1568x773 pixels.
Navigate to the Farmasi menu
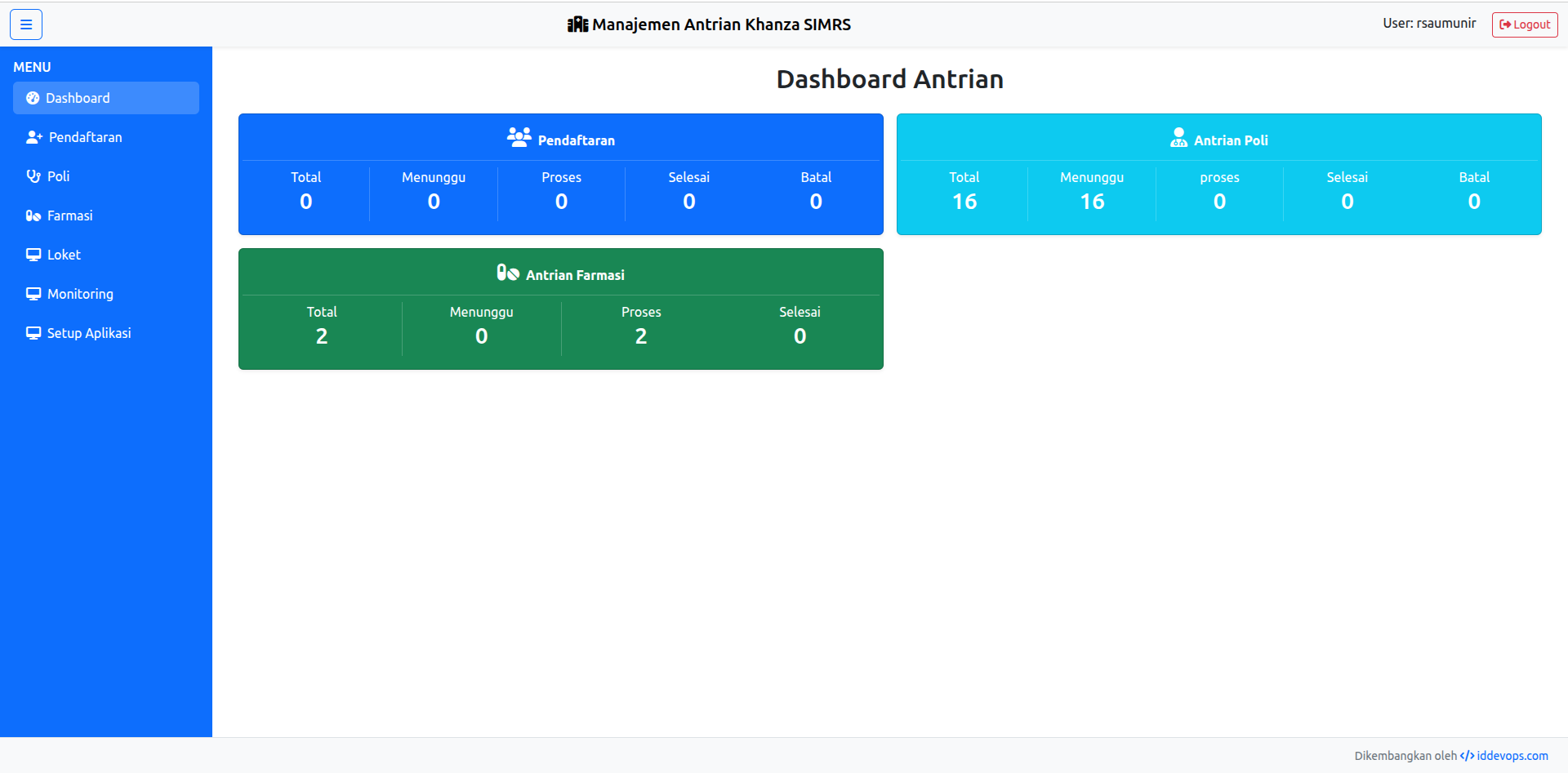tap(106, 215)
